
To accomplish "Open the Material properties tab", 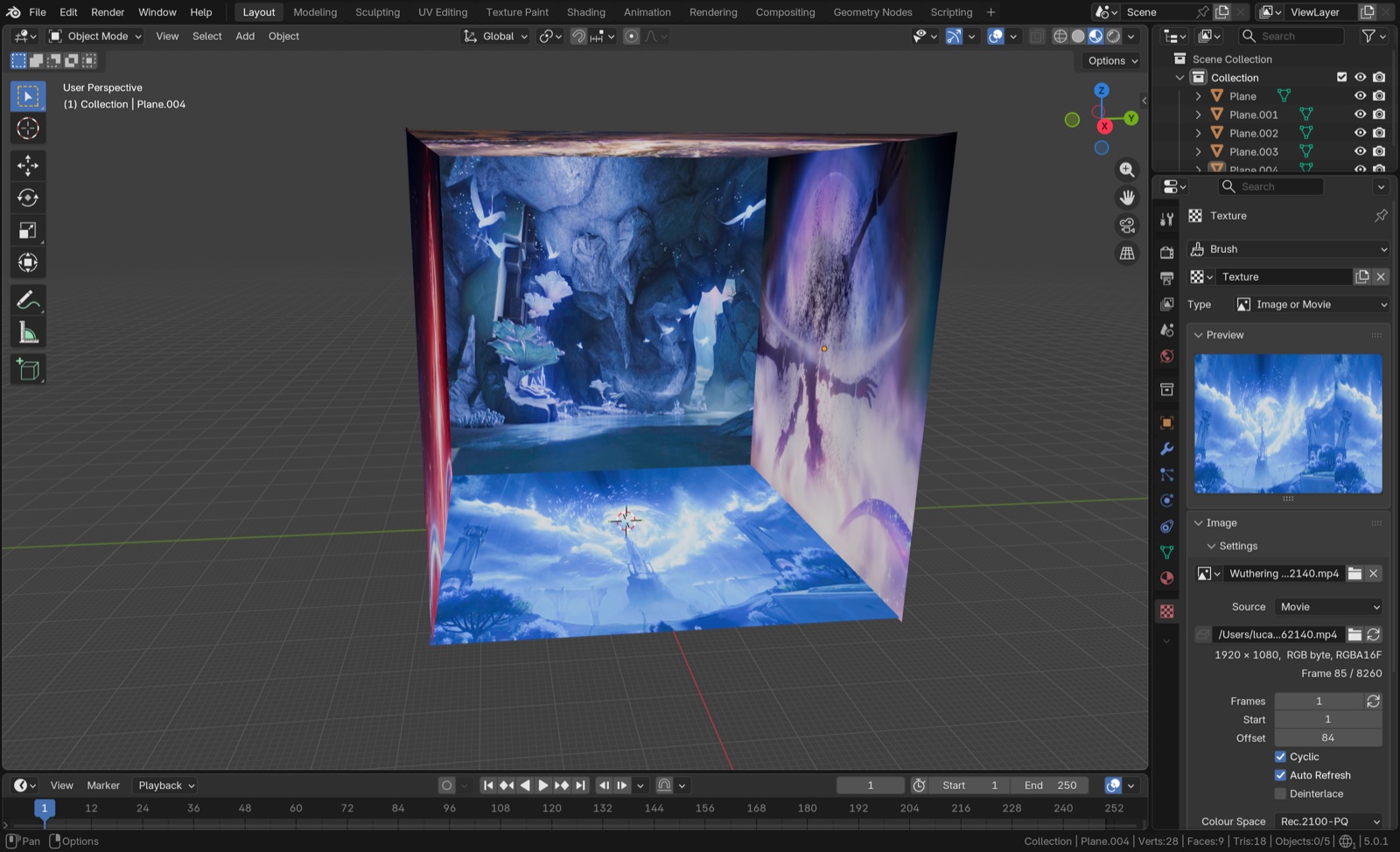I will (x=1166, y=578).
